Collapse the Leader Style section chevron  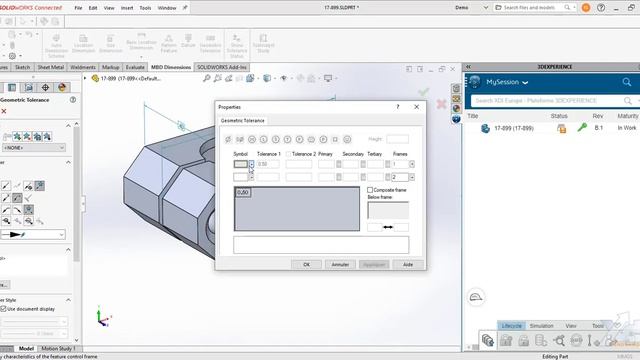coord(68,300)
